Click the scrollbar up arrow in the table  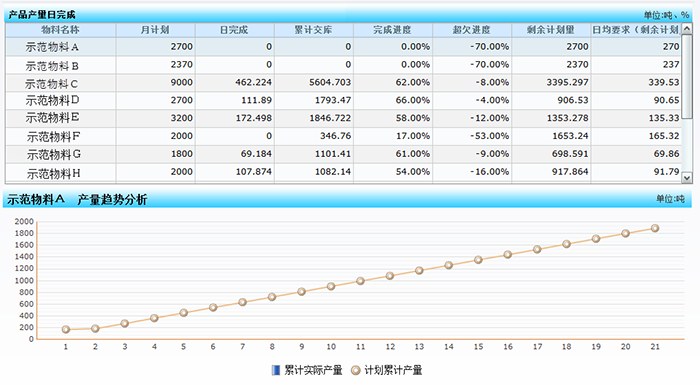point(687,29)
